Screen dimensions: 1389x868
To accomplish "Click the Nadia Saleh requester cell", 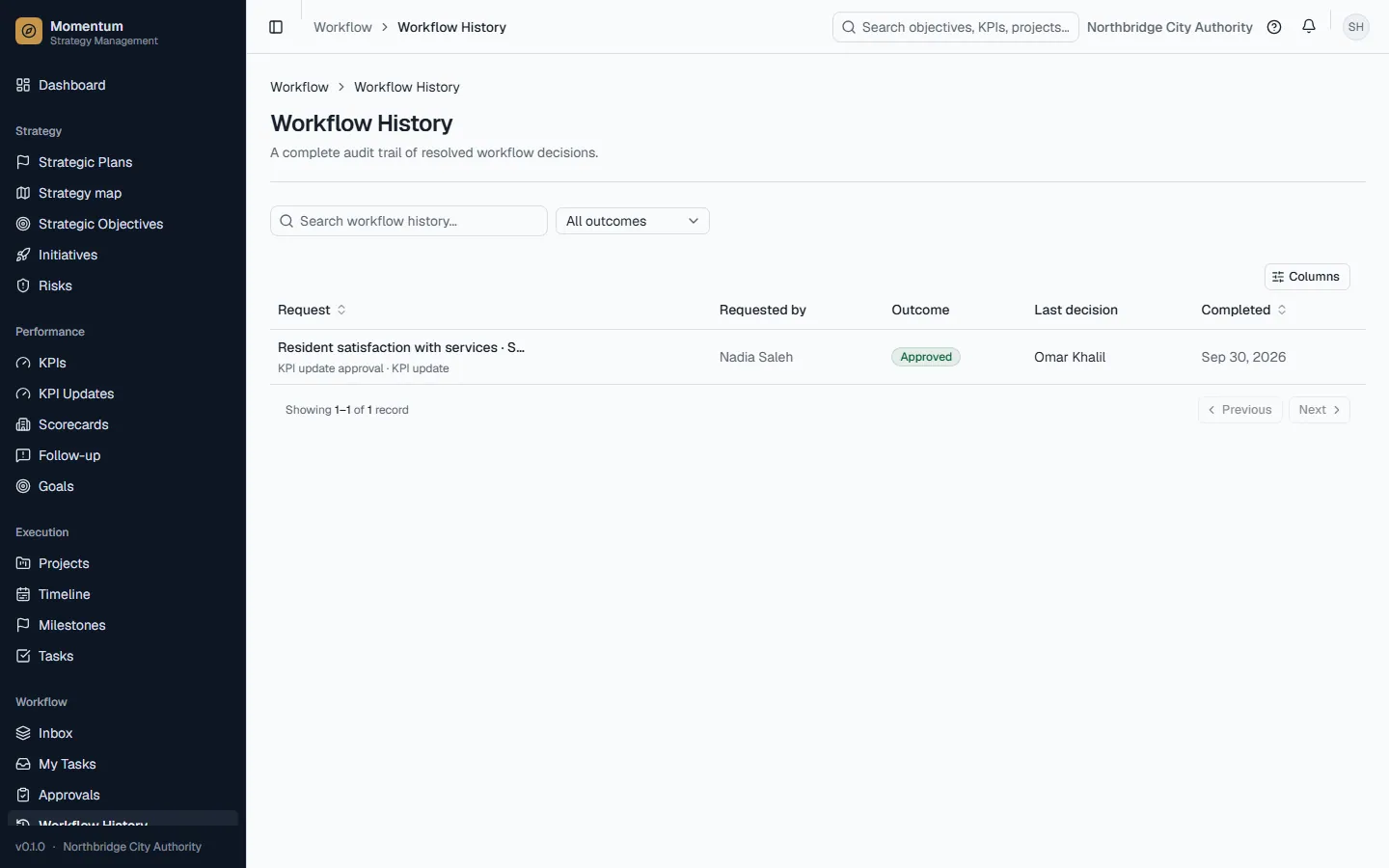I will pos(756,357).
